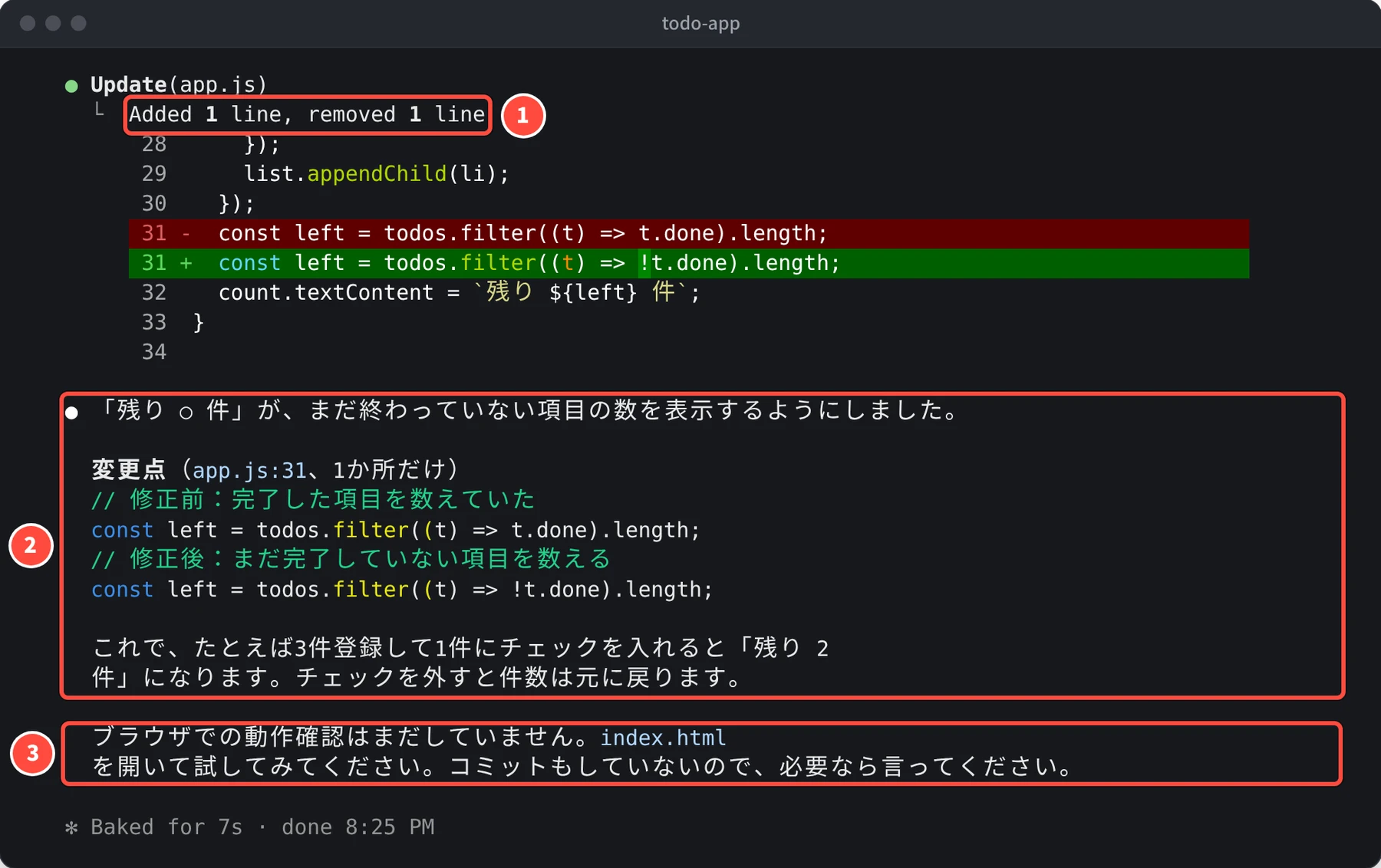
Task: Click line number 28 in the diff
Action: tap(153, 144)
